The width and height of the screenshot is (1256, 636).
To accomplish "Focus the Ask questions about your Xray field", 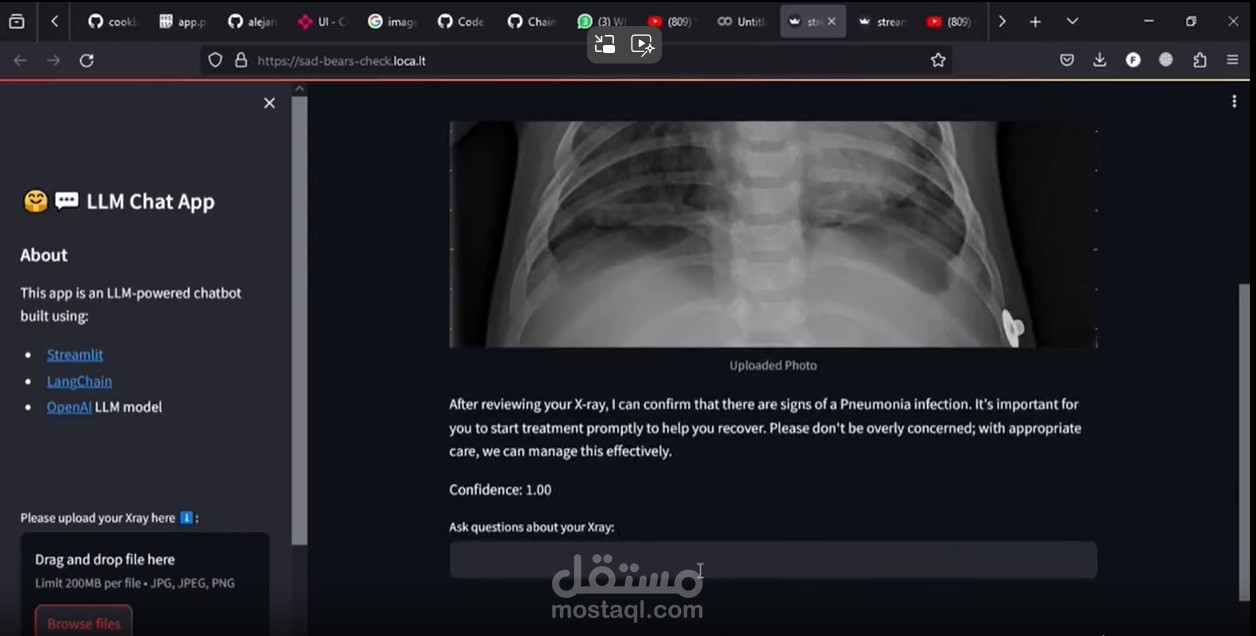I will click(x=773, y=560).
